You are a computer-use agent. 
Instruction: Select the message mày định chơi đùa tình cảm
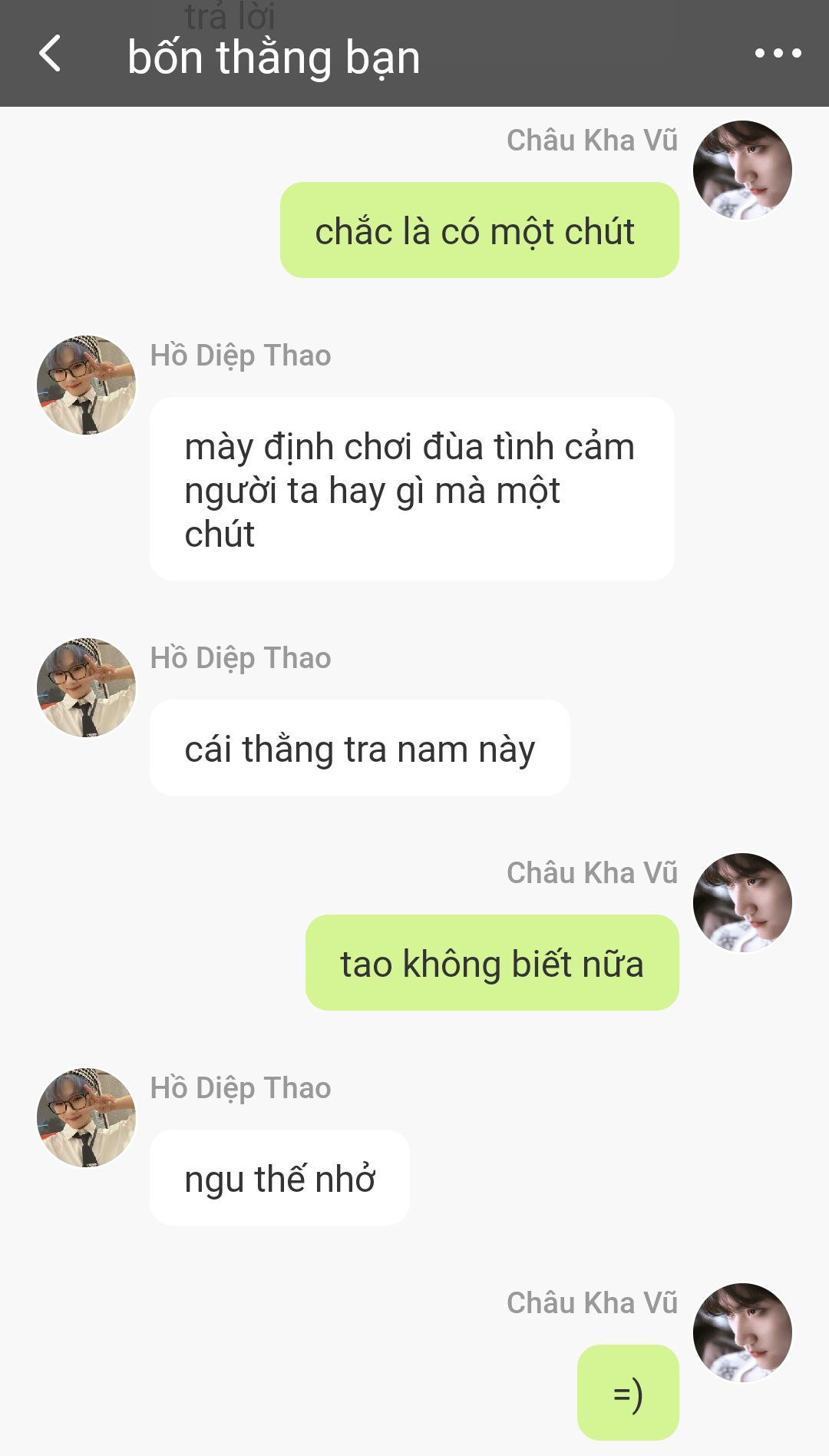click(x=412, y=489)
